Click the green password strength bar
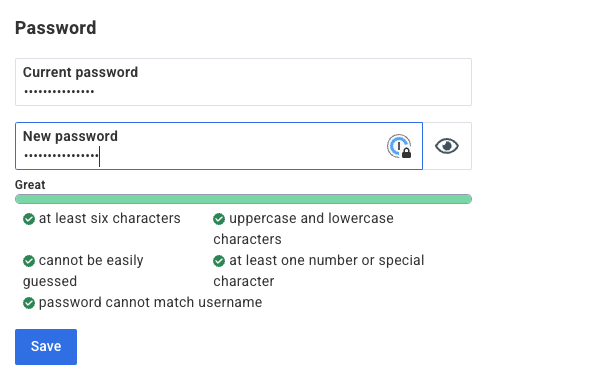This screenshot has width=600, height=379. click(243, 199)
